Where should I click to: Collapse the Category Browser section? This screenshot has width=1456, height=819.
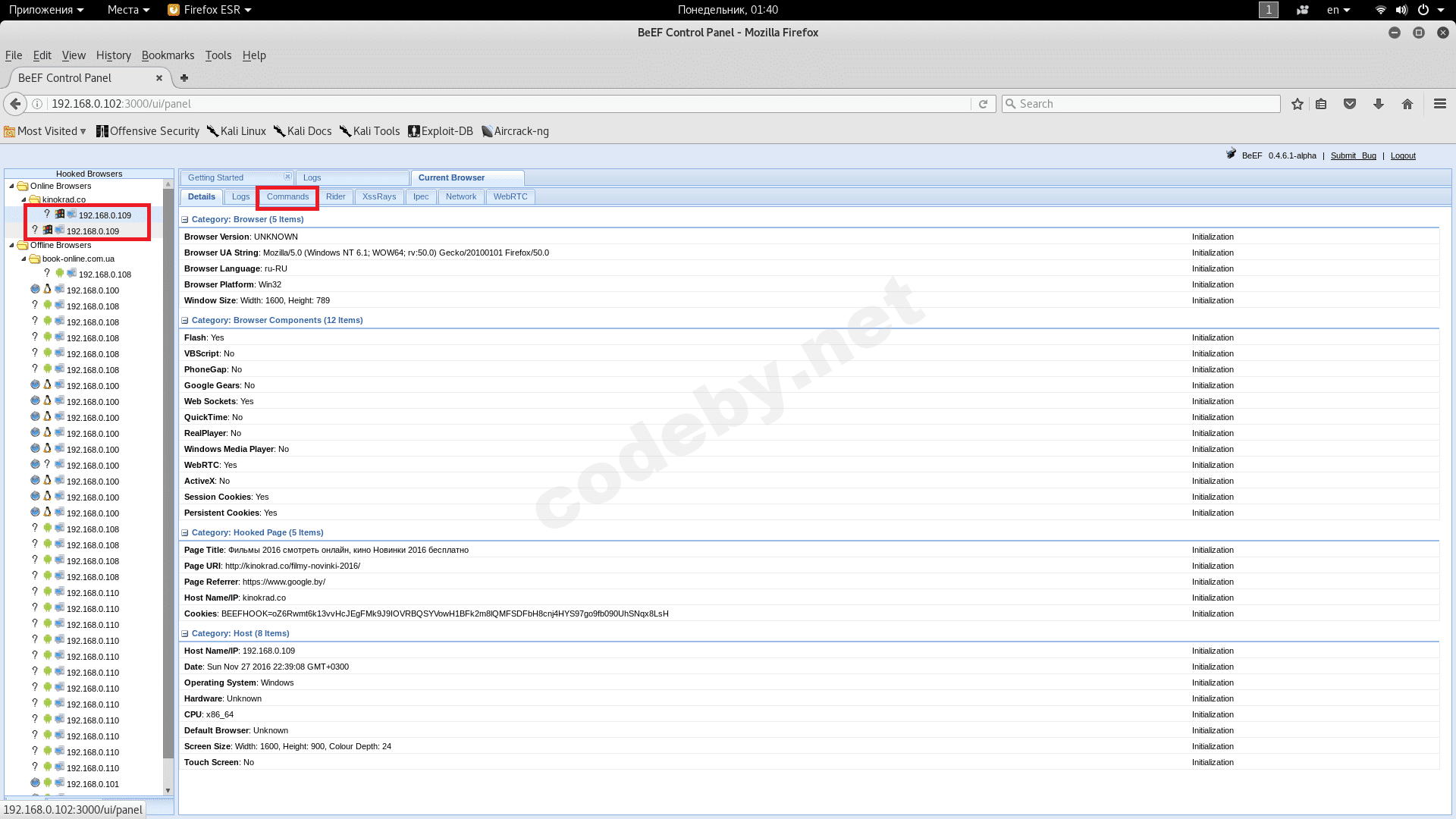(184, 219)
